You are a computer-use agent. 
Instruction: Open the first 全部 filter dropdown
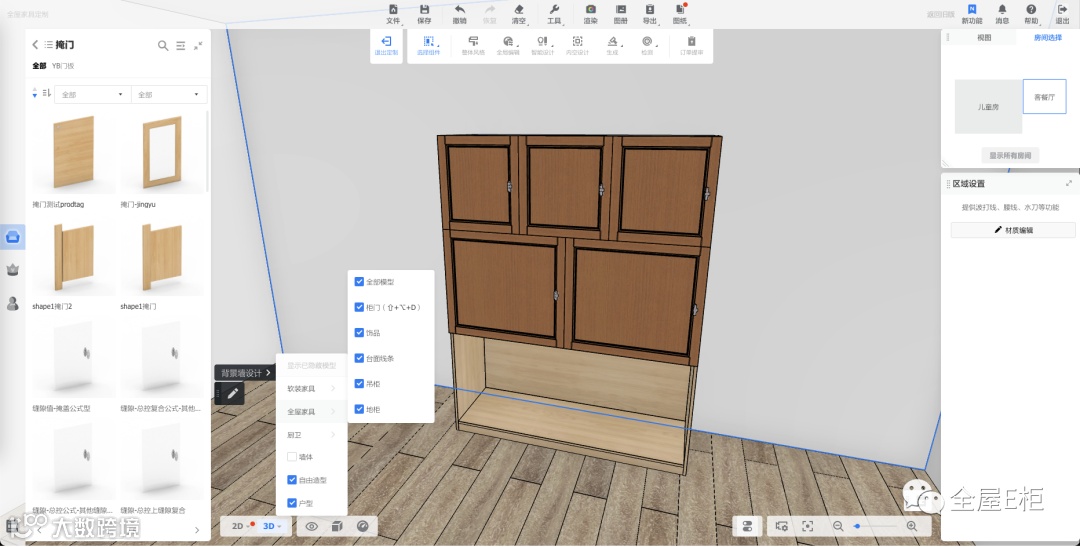92,95
